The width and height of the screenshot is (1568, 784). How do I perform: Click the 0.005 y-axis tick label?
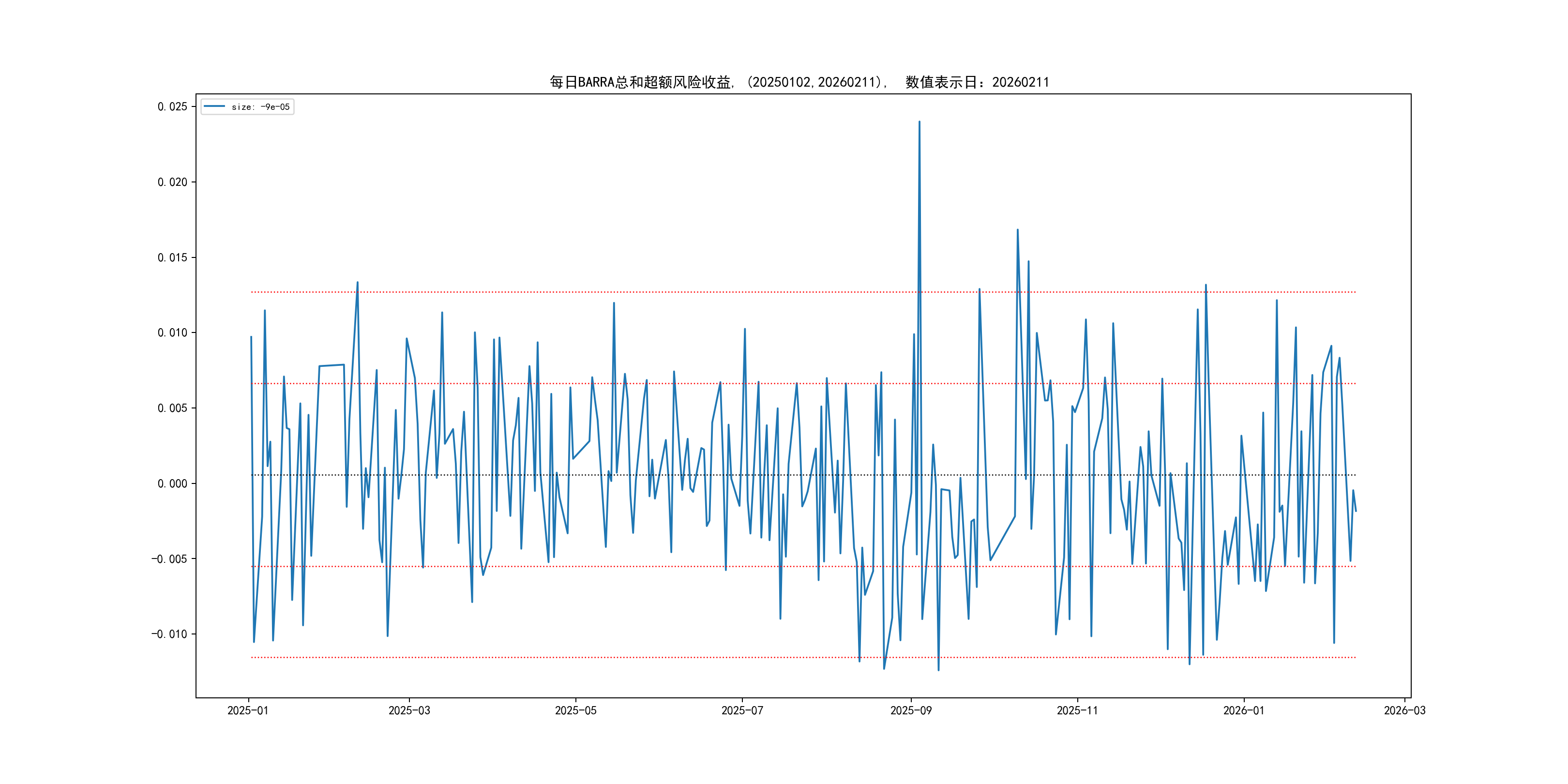(x=172, y=408)
